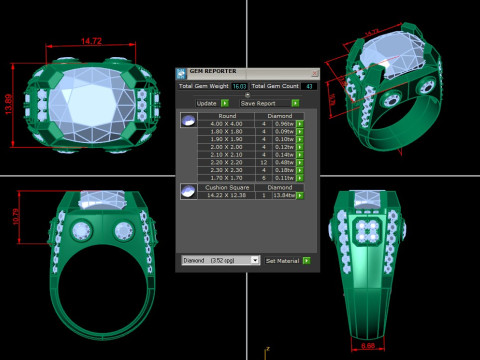
Task: Select the 1.70 X 1.70 size cell
Action: coord(226,178)
